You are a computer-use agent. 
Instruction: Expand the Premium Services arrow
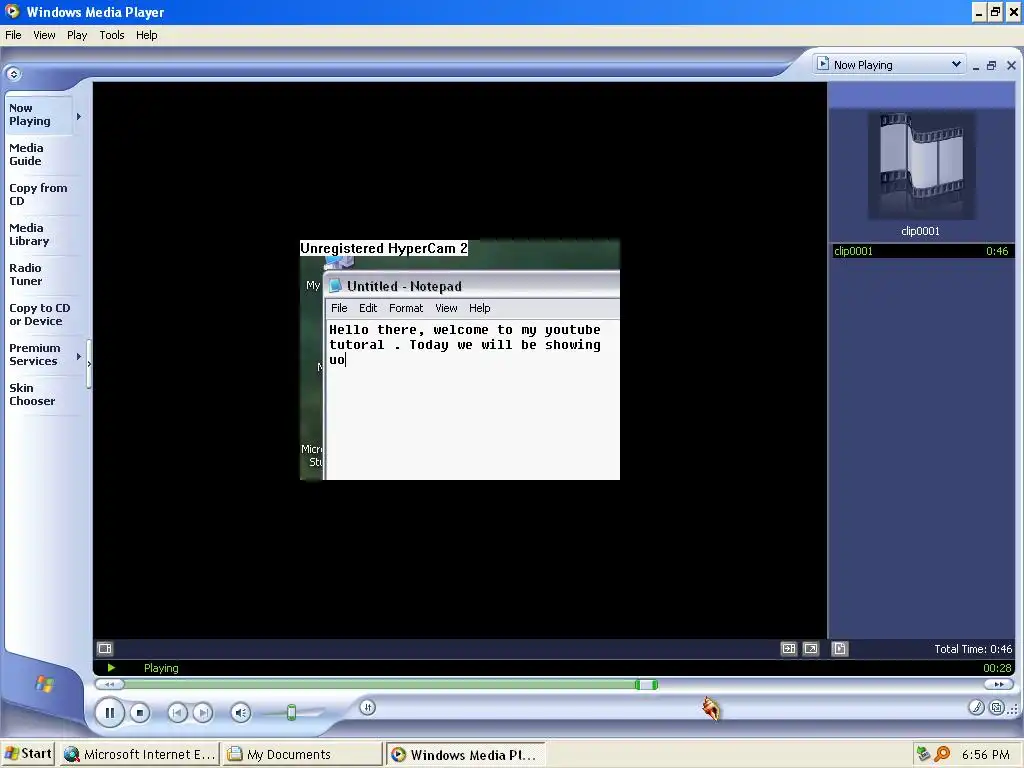point(78,357)
